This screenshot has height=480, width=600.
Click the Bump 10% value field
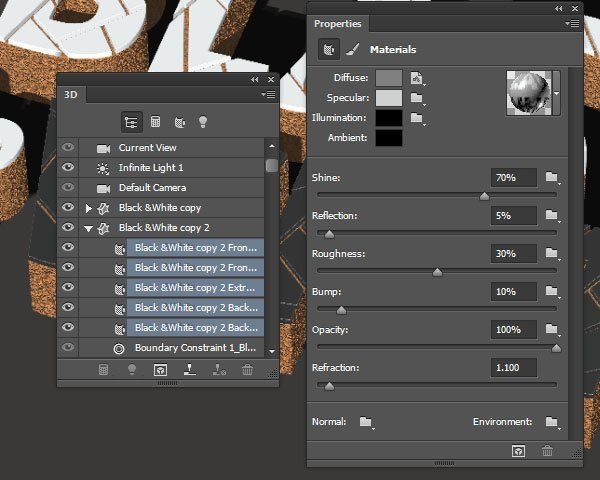point(514,292)
